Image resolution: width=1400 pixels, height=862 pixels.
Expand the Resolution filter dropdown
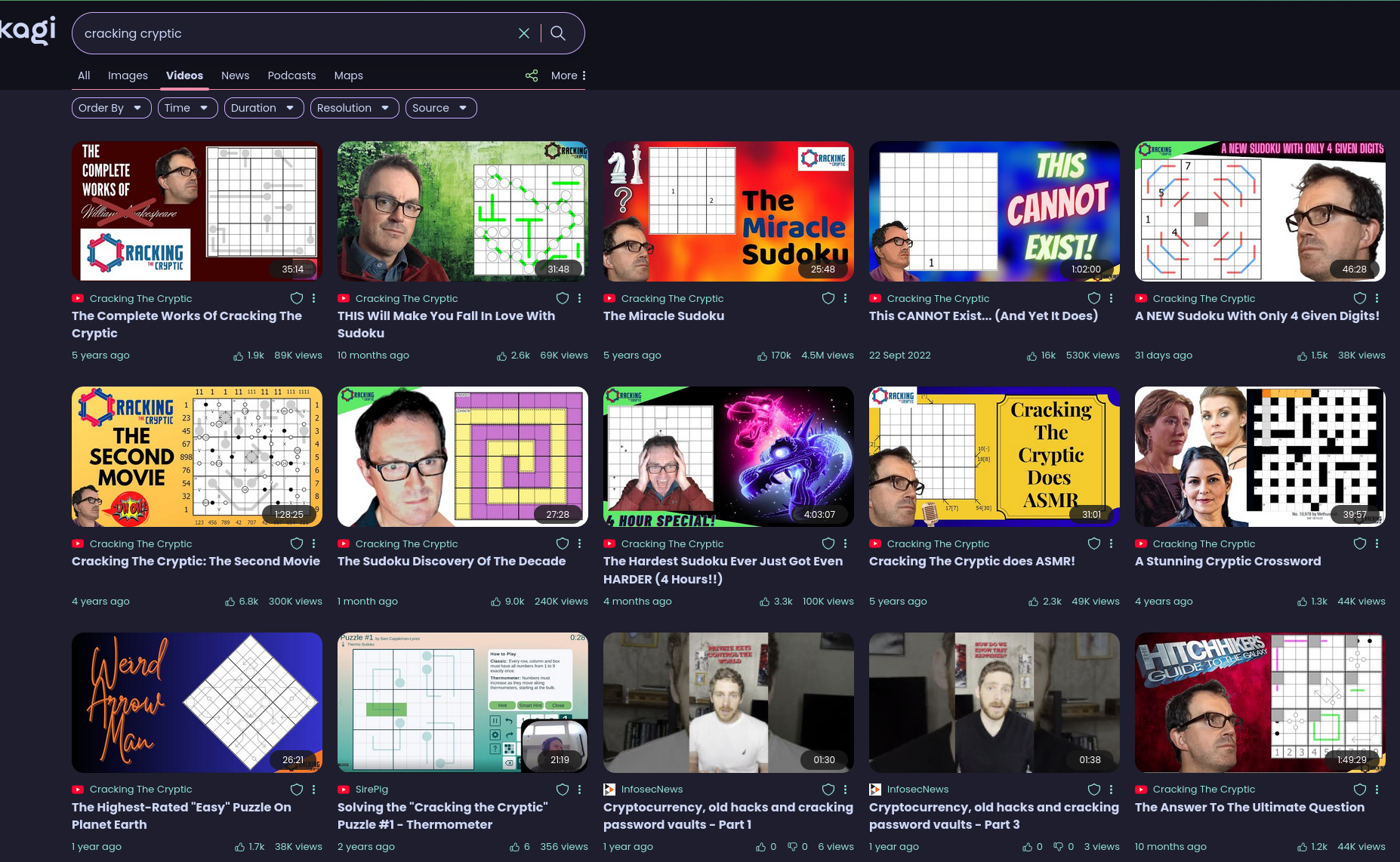click(353, 108)
